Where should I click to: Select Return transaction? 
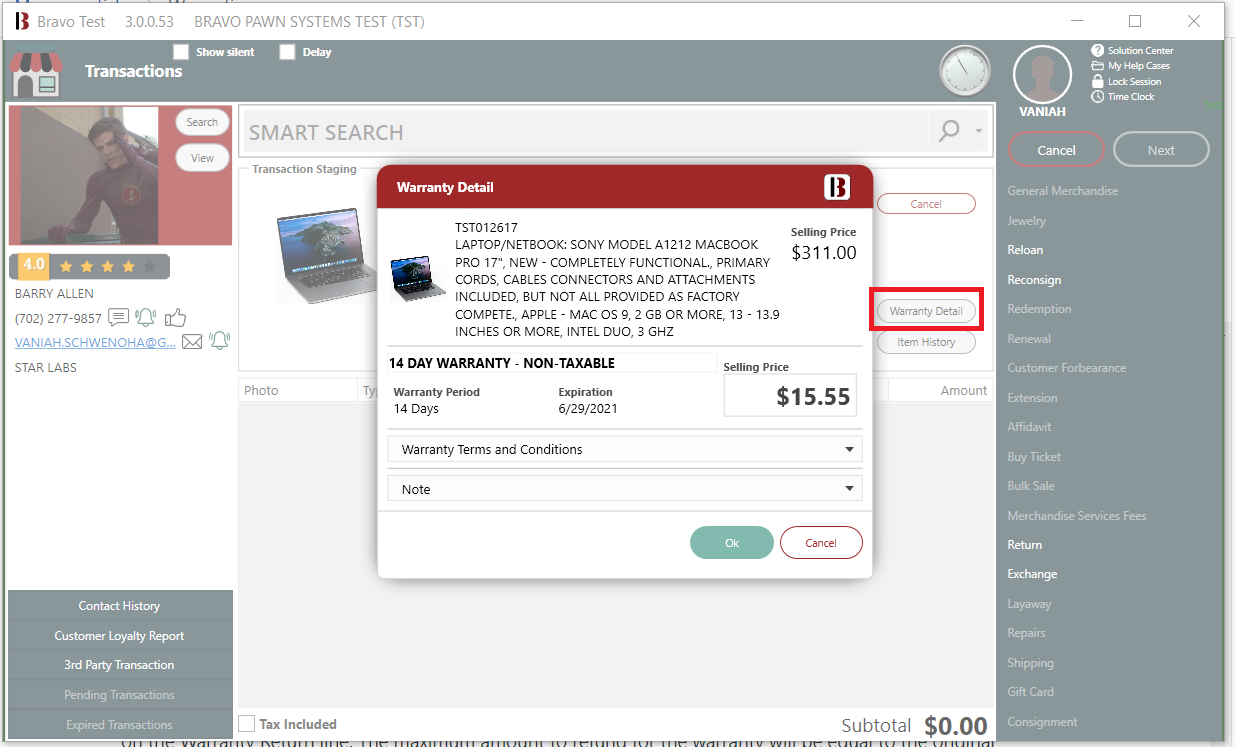click(1024, 545)
